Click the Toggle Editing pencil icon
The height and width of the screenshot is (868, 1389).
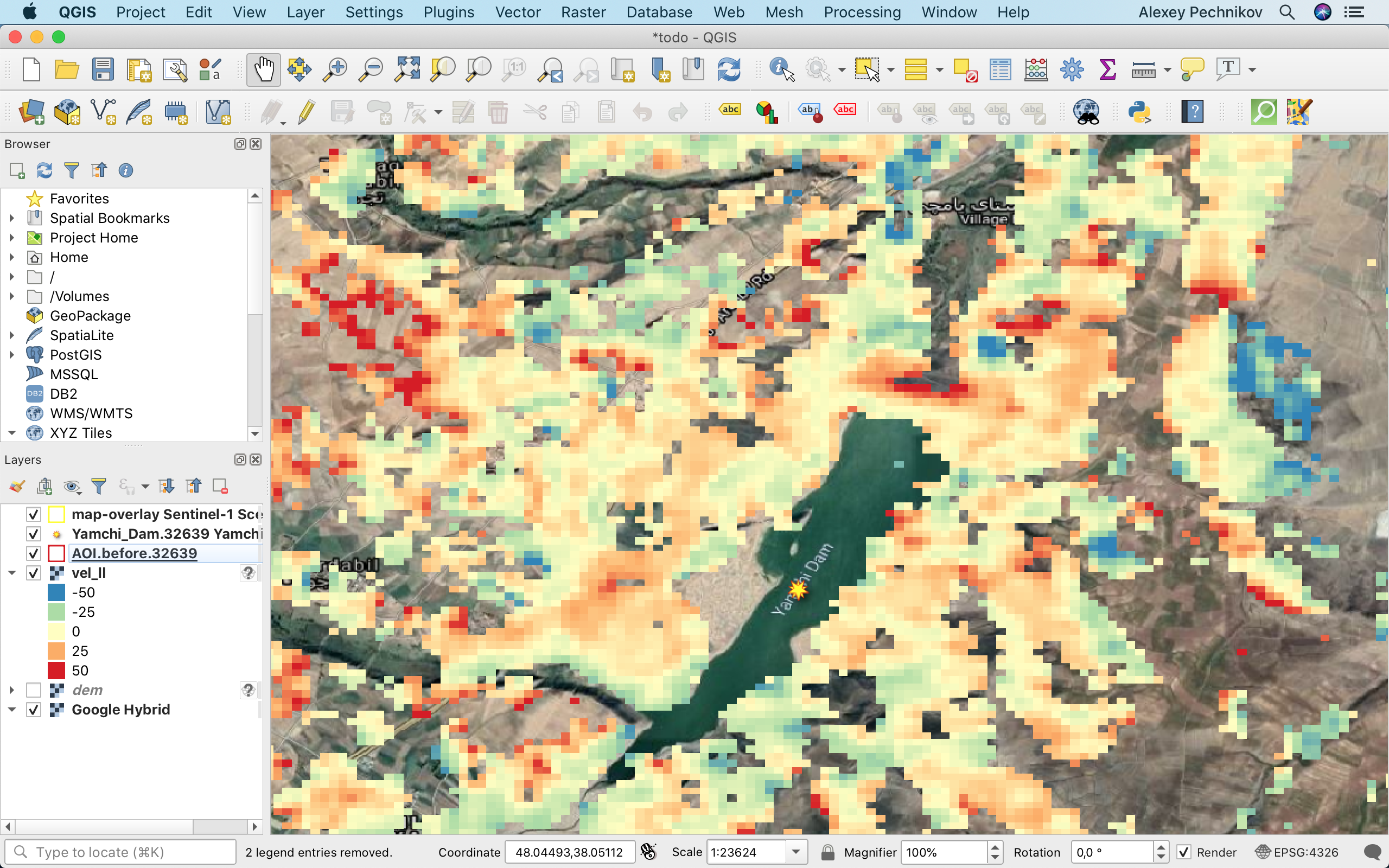307,111
